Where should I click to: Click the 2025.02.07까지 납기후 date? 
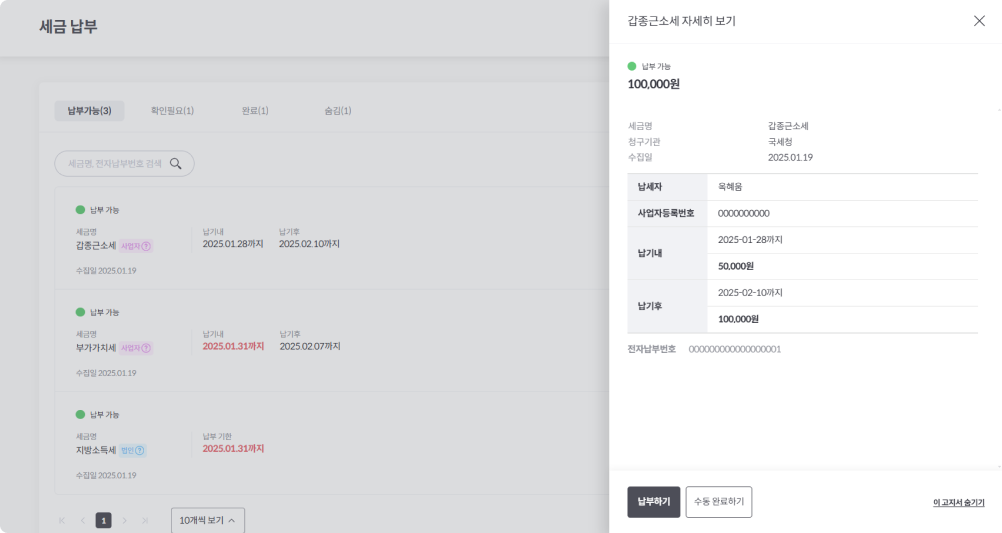click(310, 346)
